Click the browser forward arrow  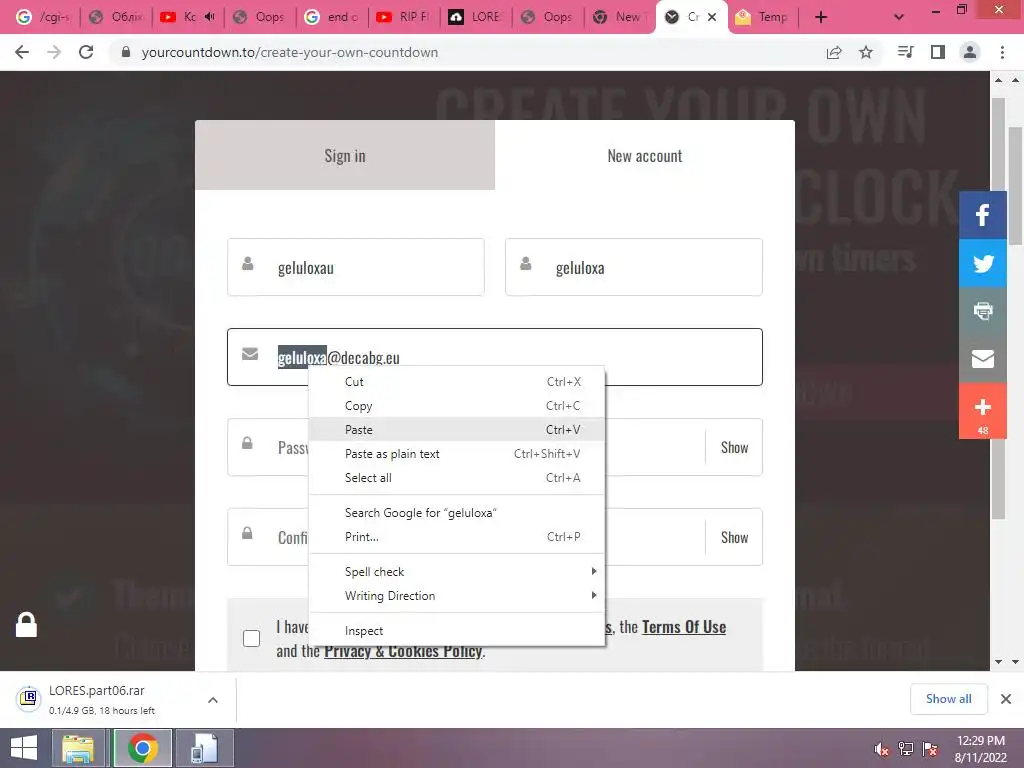click(x=54, y=52)
